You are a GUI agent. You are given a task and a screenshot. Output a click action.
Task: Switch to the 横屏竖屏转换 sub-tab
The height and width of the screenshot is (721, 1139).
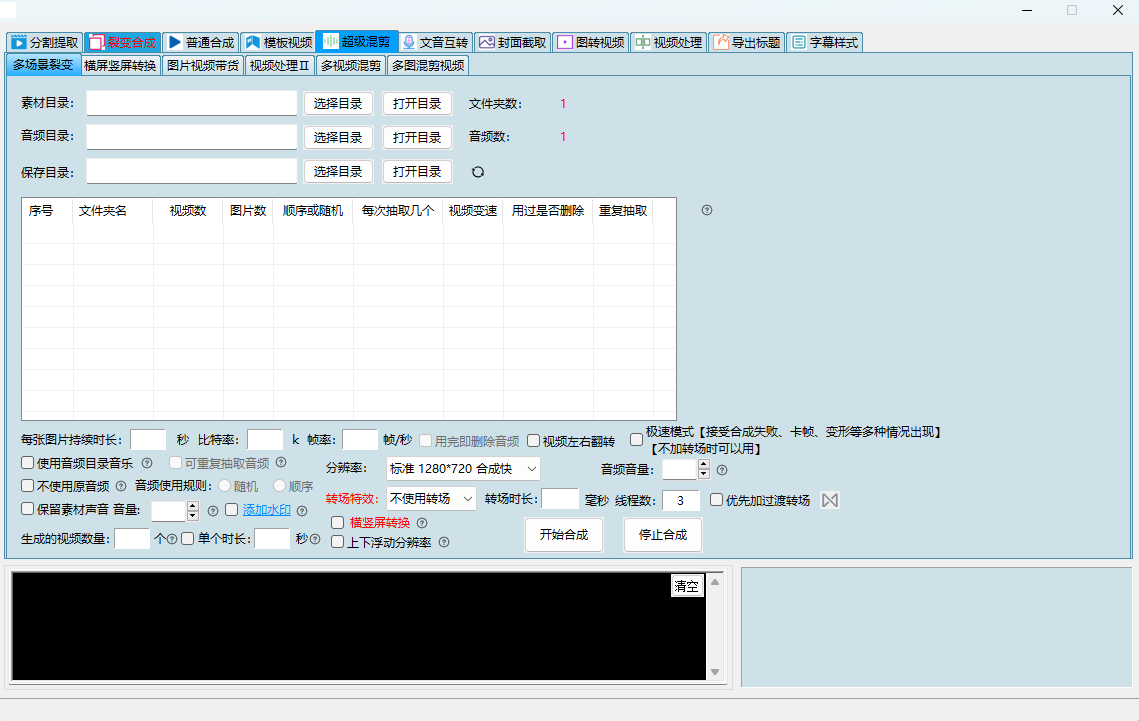point(120,66)
